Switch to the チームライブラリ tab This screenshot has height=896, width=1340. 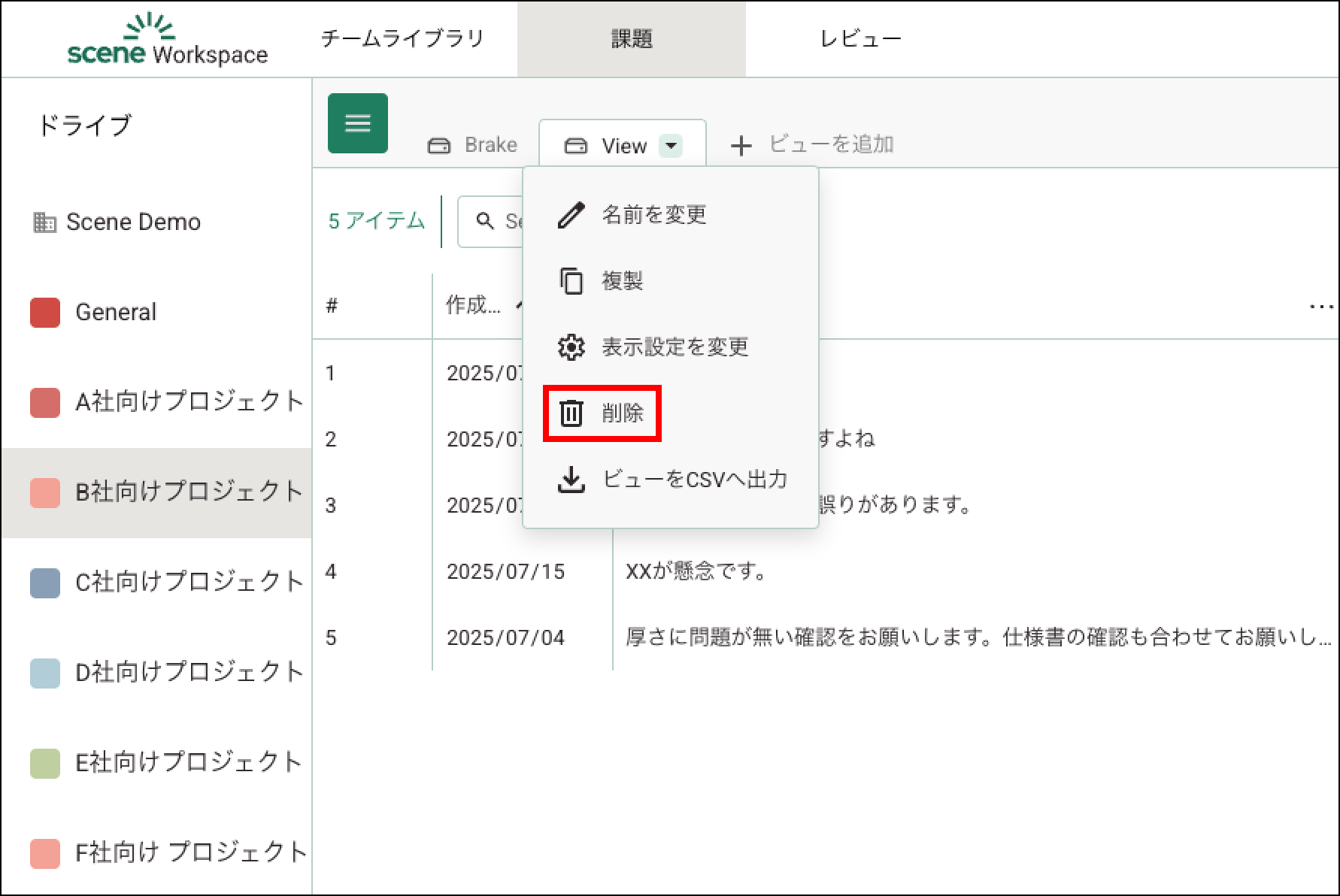(402, 39)
